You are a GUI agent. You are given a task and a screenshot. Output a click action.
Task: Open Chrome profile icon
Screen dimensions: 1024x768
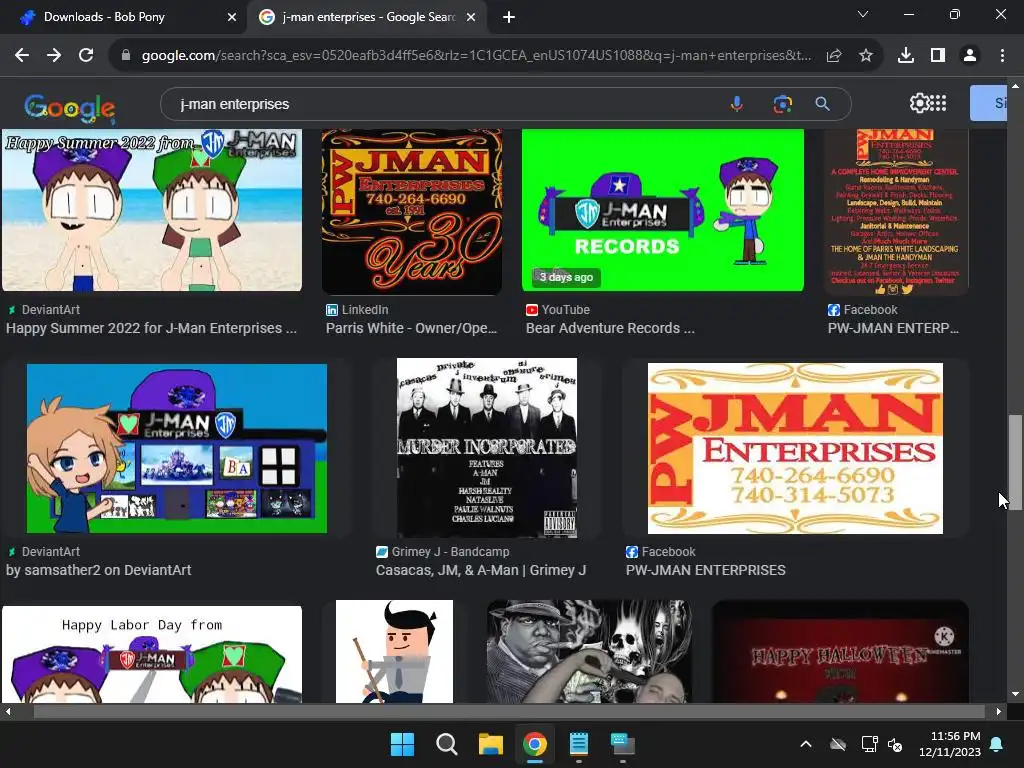(970, 56)
